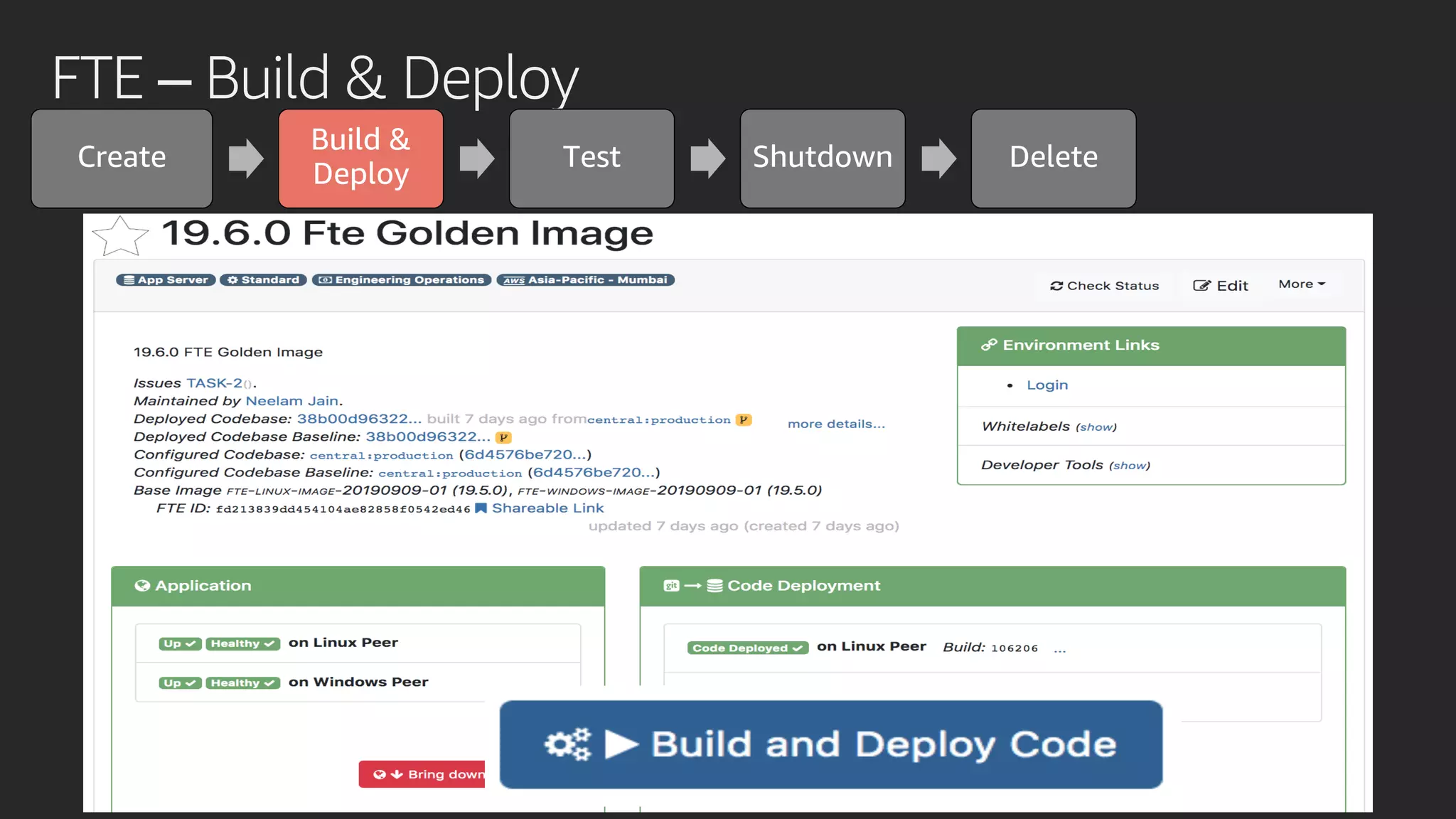The image size is (1456, 819).
Task: Click FTE-LINUX-IMAGE-20190909-01 base image text
Action: click(x=337, y=491)
